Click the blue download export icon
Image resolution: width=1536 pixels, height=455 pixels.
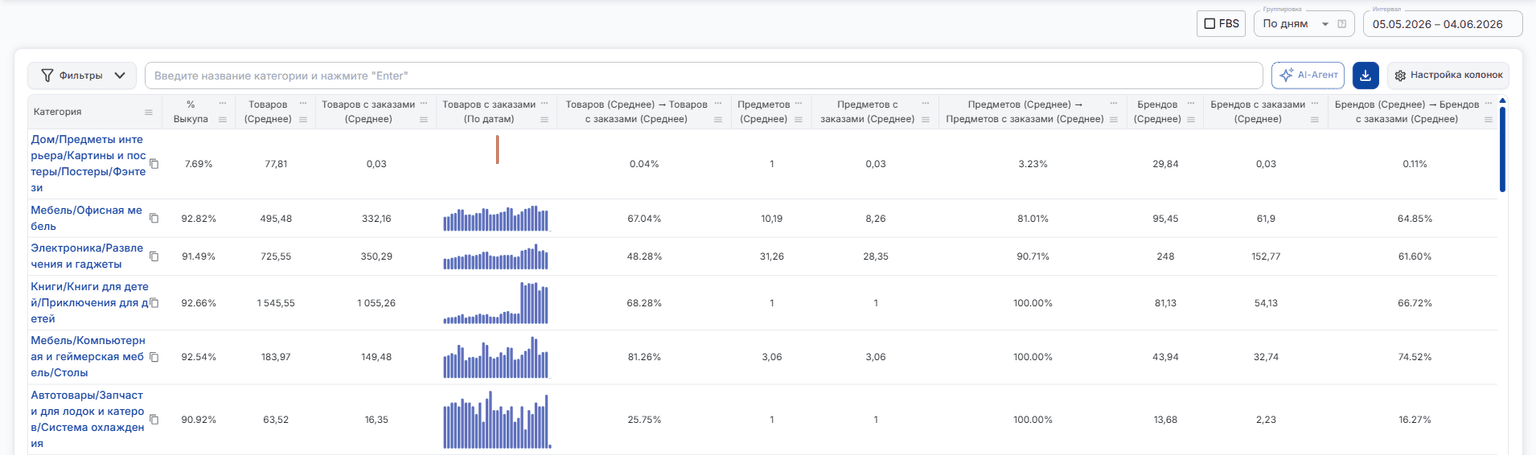[x=1365, y=75]
